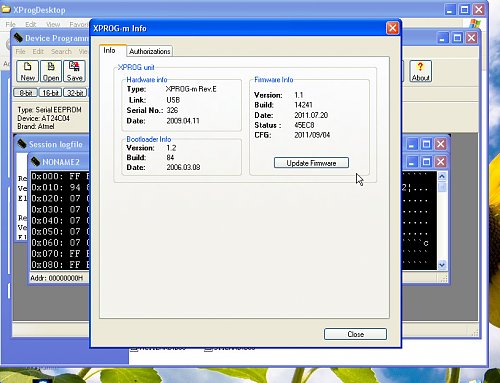Screen dimensions: 500x383
Task: Maximize the Device Programmer window
Action: pos(457,38)
